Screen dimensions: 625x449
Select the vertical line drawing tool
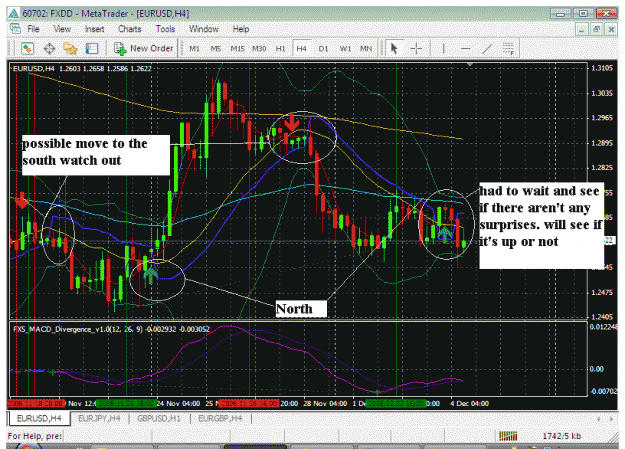(x=443, y=49)
